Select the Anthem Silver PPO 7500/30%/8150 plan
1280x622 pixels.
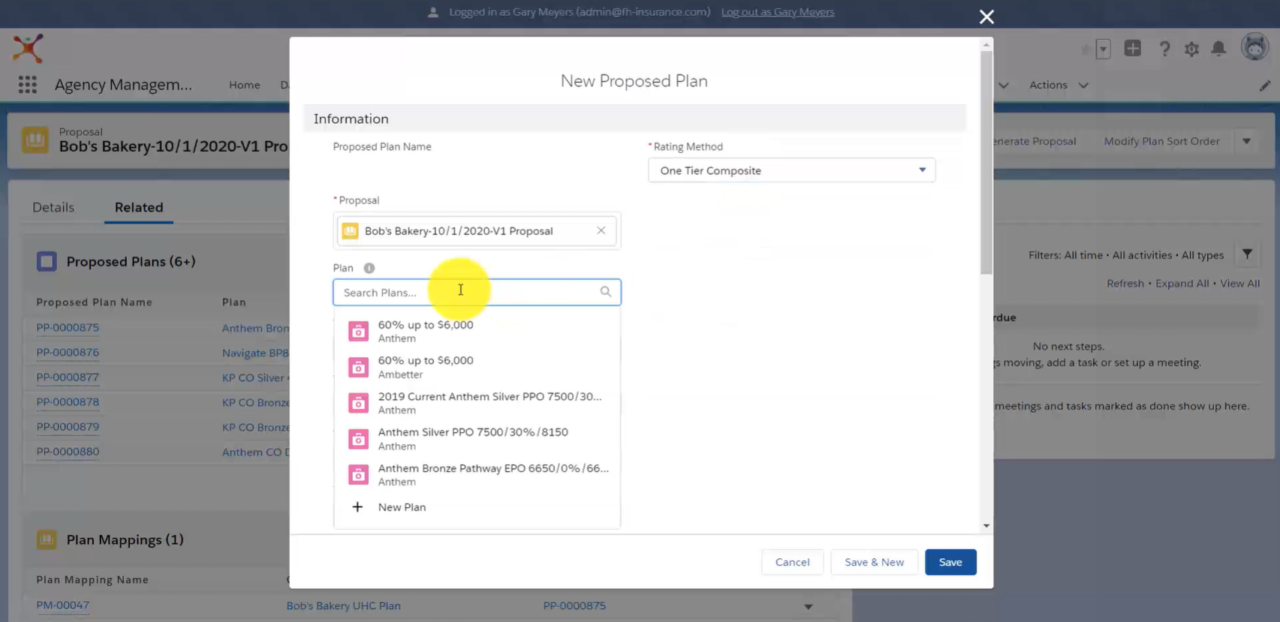(x=472, y=432)
